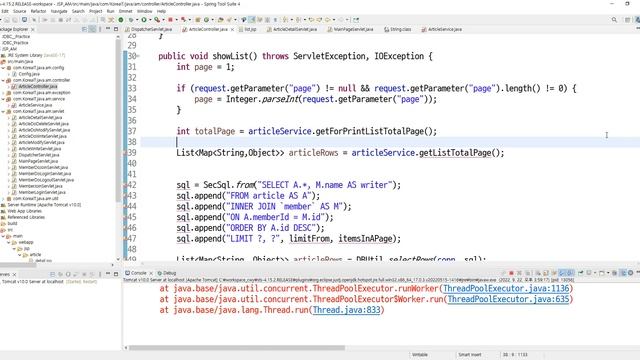This screenshot has height=360, width=640.
Task: Click the green boot dashboard icon in toolbar
Action: [x=121, y=20]
